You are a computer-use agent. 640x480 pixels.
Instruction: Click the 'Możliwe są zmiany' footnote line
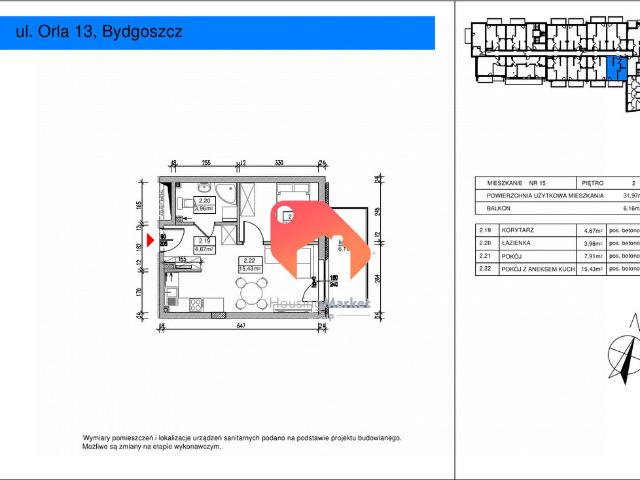(x=151, y=447)
